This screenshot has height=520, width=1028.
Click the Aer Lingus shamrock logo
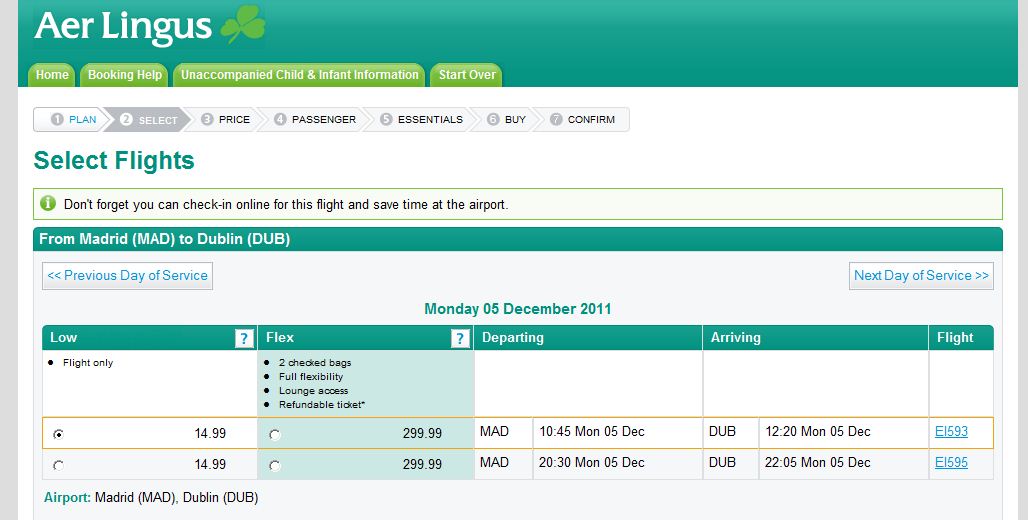243,25
